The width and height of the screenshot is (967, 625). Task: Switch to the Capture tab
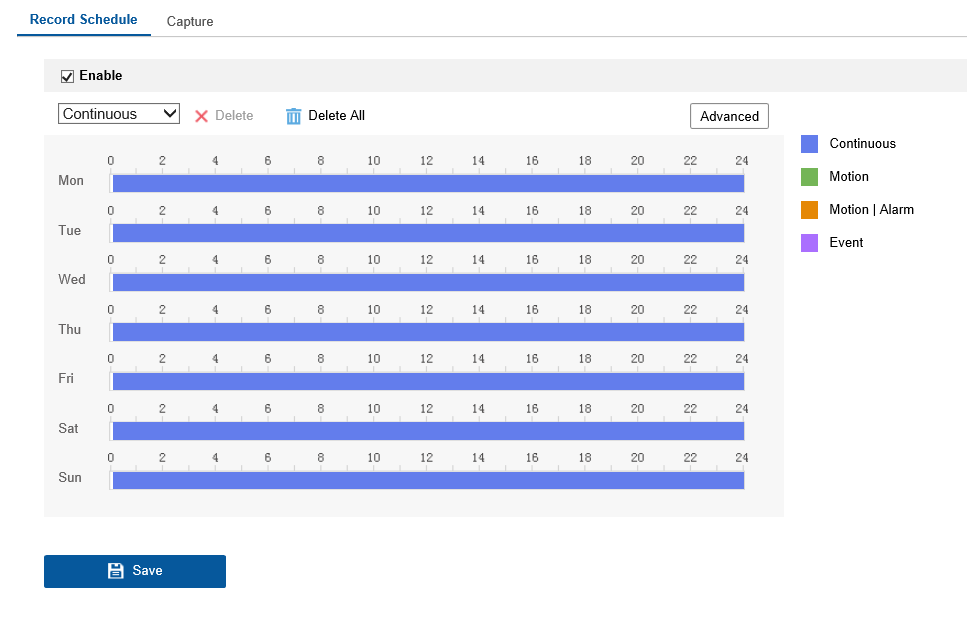point(190,21)
